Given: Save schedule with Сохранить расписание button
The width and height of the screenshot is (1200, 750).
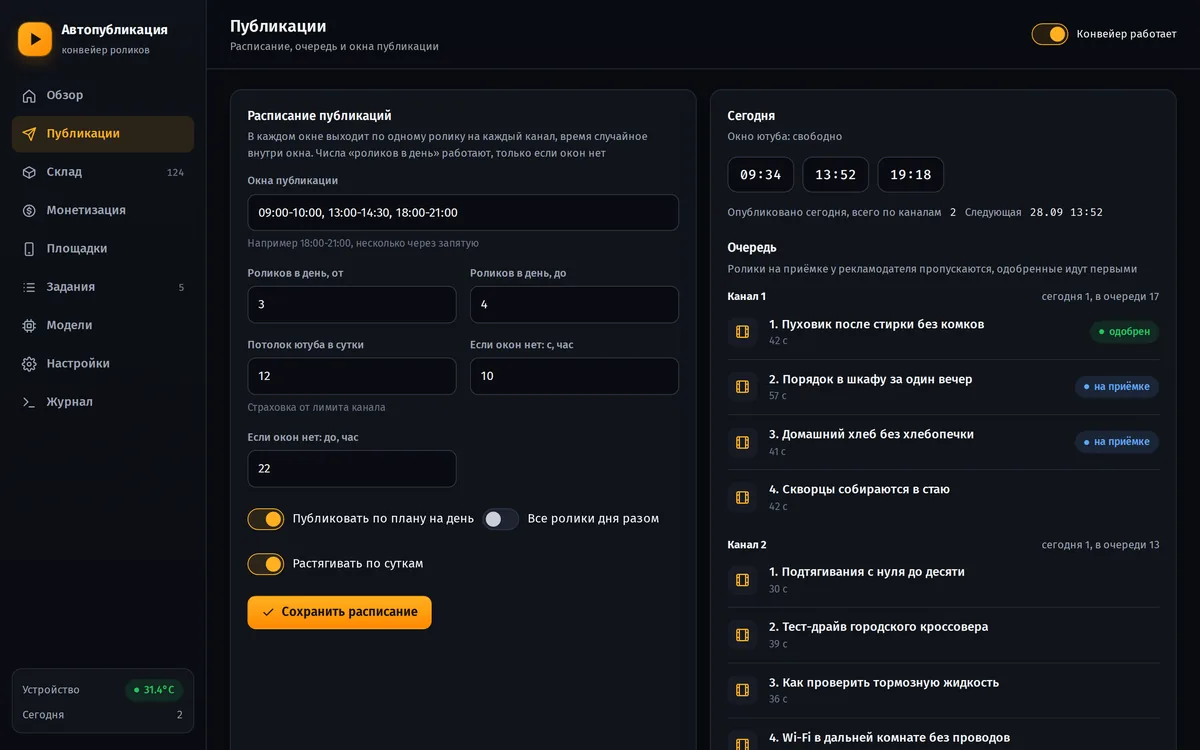Looking at the screenshot, I should coord(340,612).
